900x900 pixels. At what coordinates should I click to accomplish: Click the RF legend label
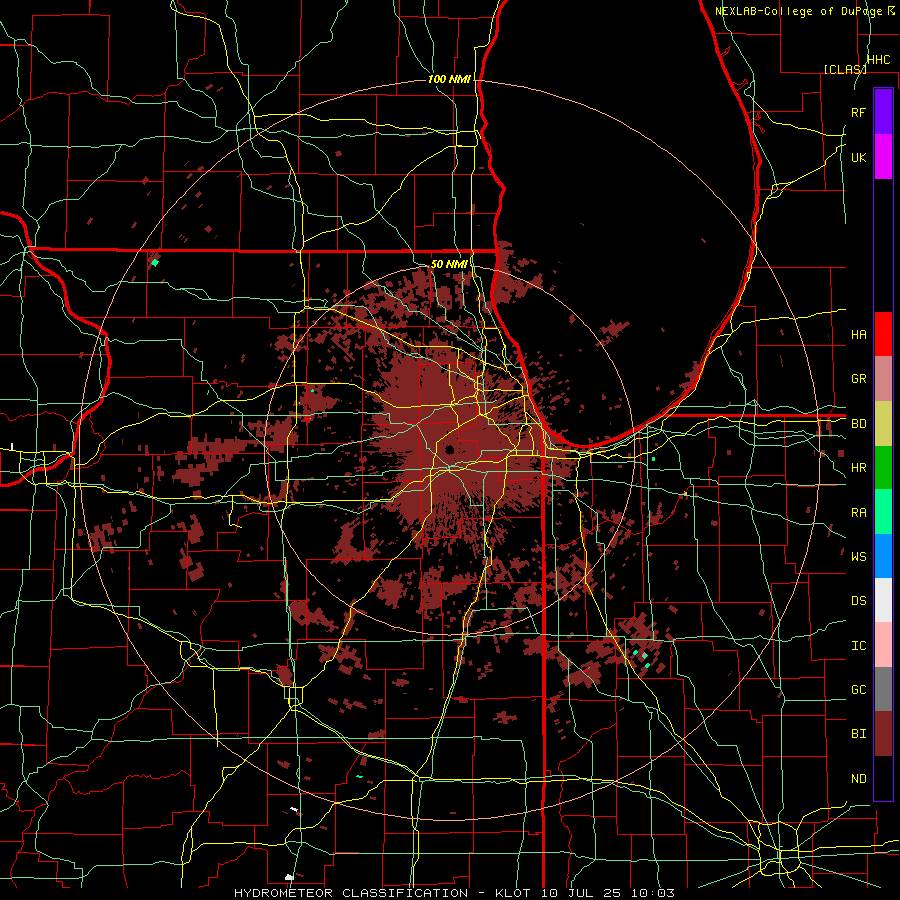[858, 112]
